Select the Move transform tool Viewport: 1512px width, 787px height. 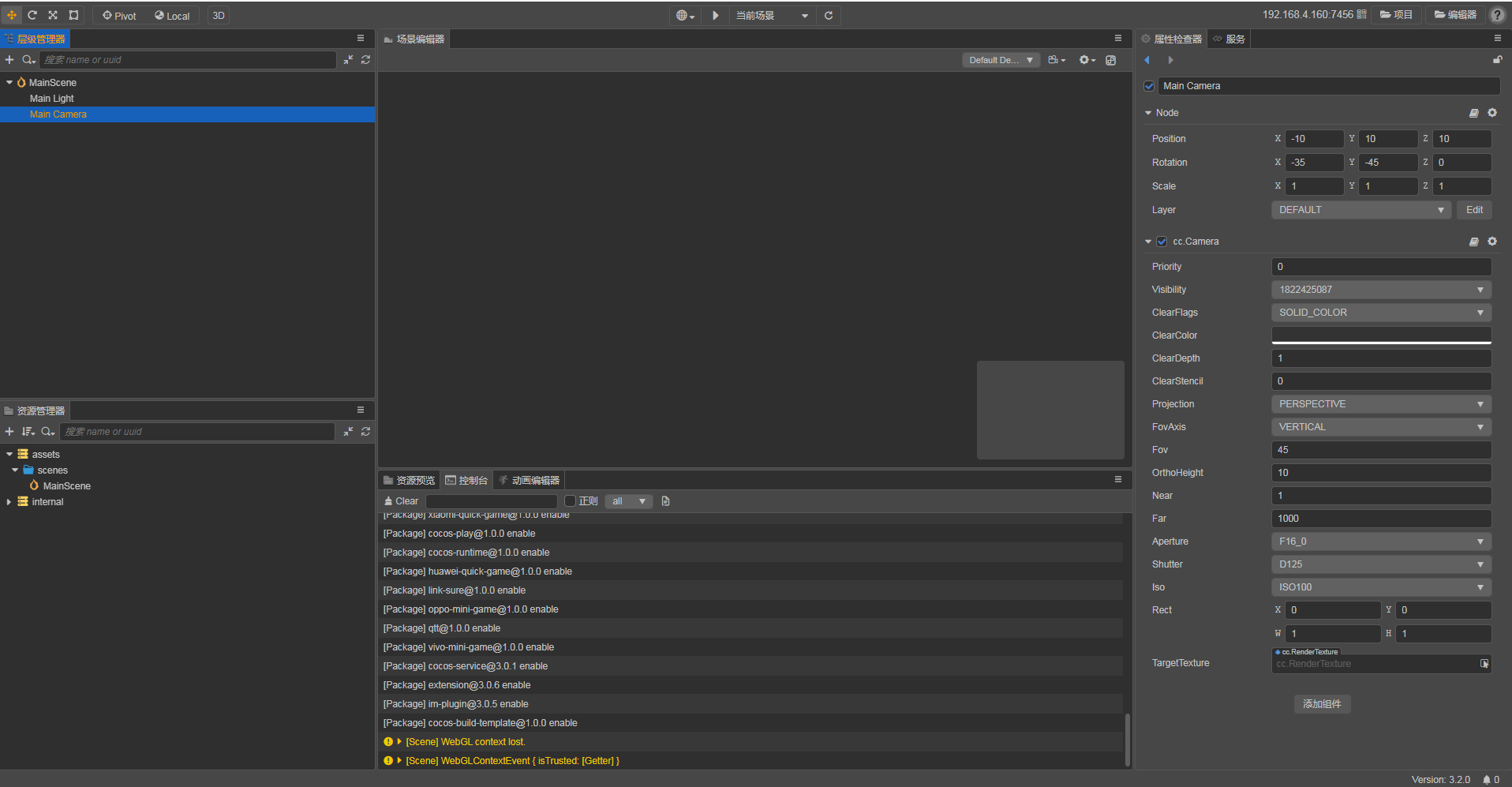[x=12, y=15]
